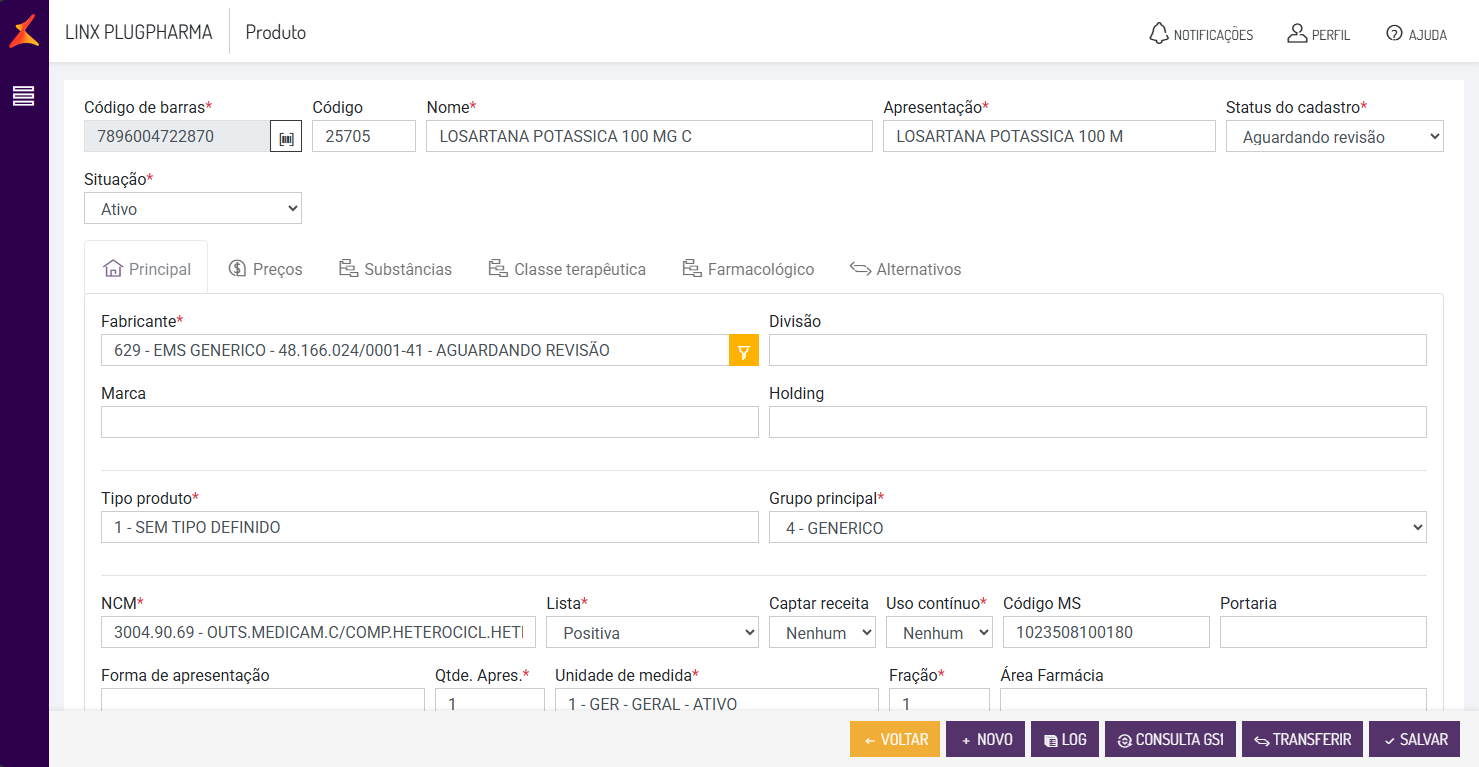Image resolution: width=1479 pixels, height=767 pixels.
Task: Open the hamburger side menu
Action: pyautogui.click(x=24, y=96)
